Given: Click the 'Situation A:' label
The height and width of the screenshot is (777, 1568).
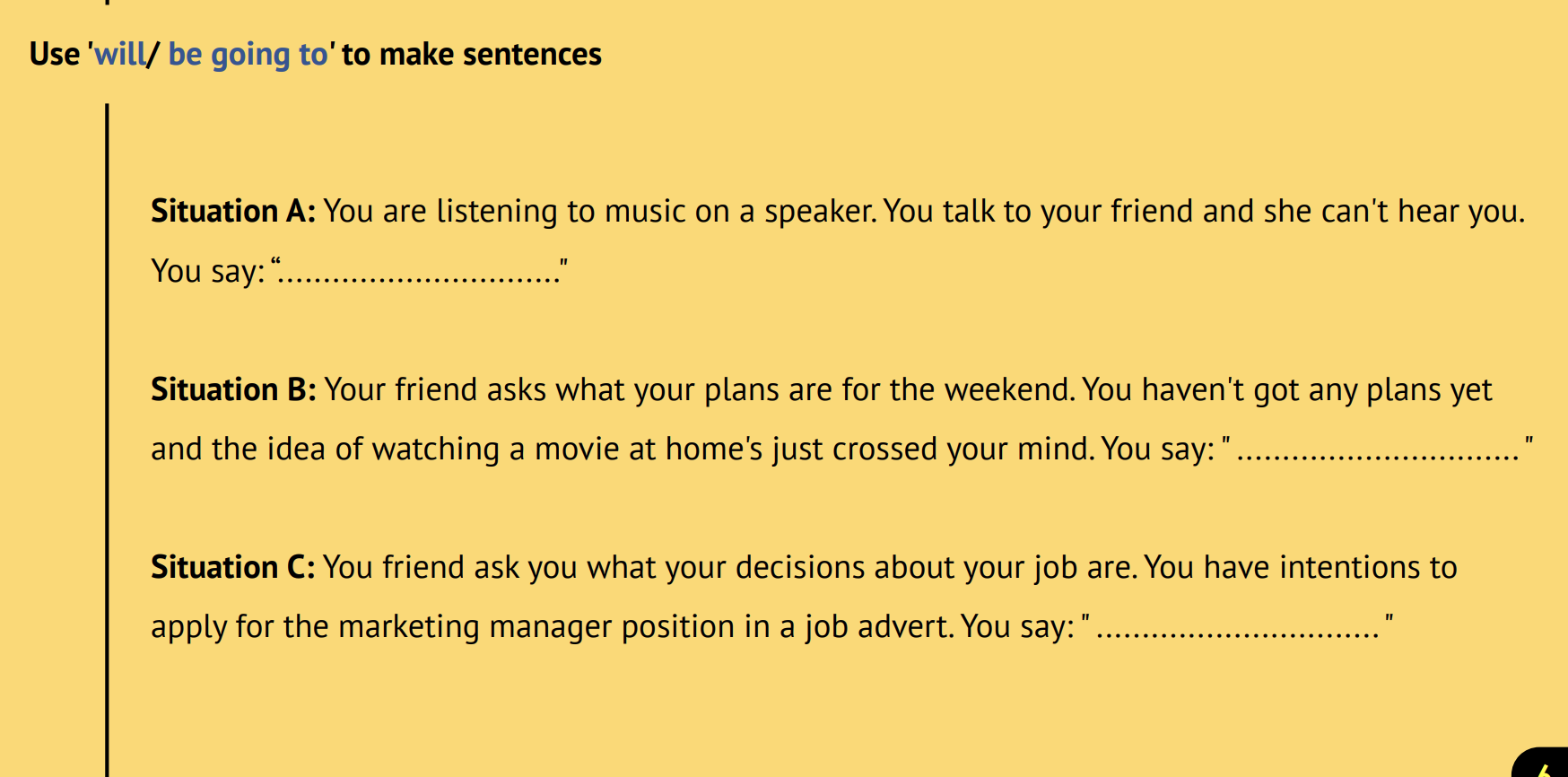Looking at the screenshot, I should click(x=232, y=212).
